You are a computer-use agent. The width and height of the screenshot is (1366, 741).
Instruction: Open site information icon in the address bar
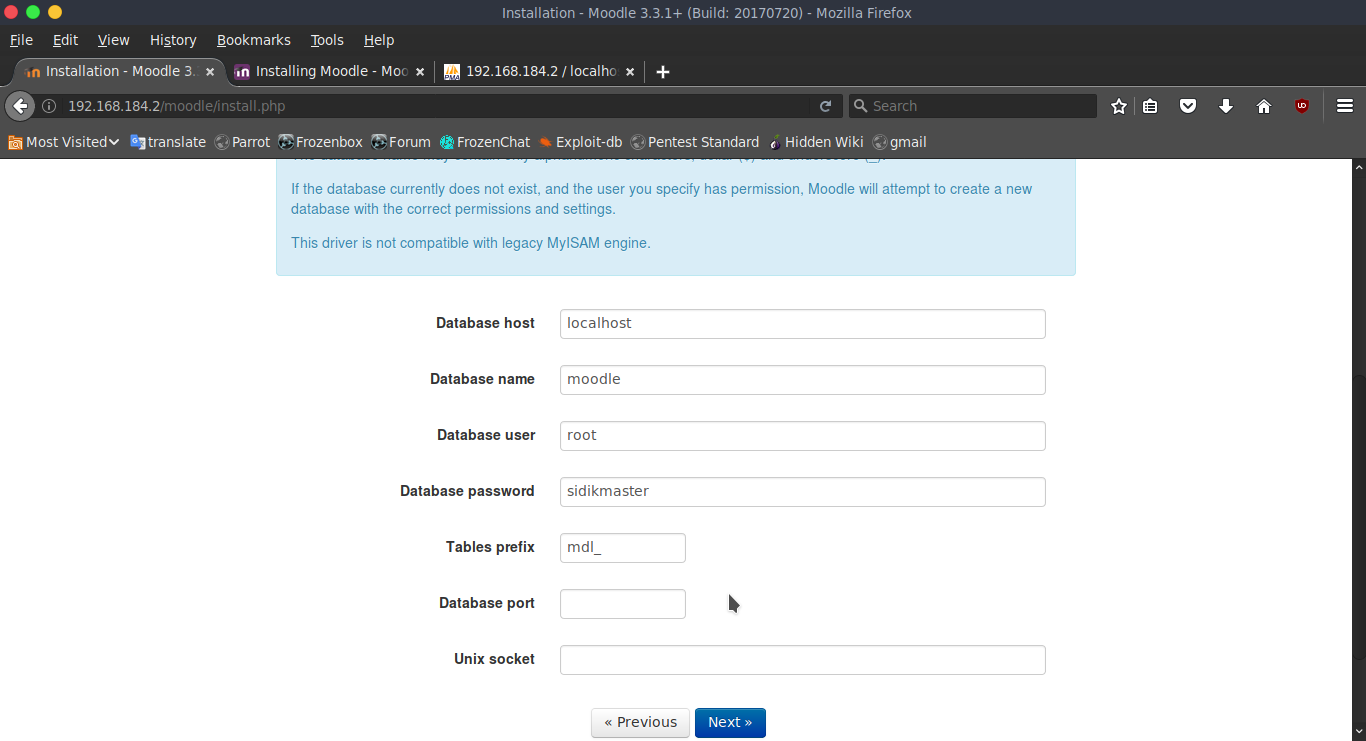(x=48, y=106)
